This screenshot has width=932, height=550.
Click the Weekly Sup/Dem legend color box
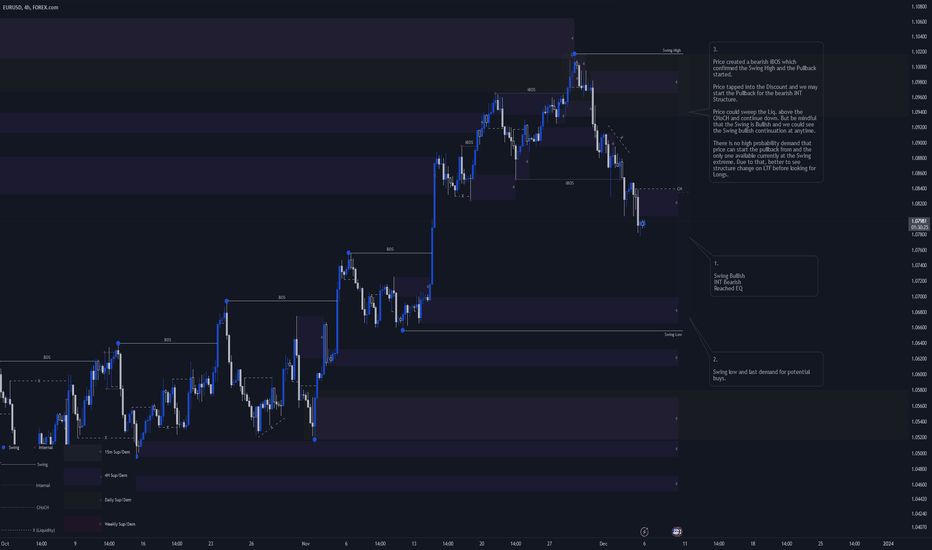point(83,524)
